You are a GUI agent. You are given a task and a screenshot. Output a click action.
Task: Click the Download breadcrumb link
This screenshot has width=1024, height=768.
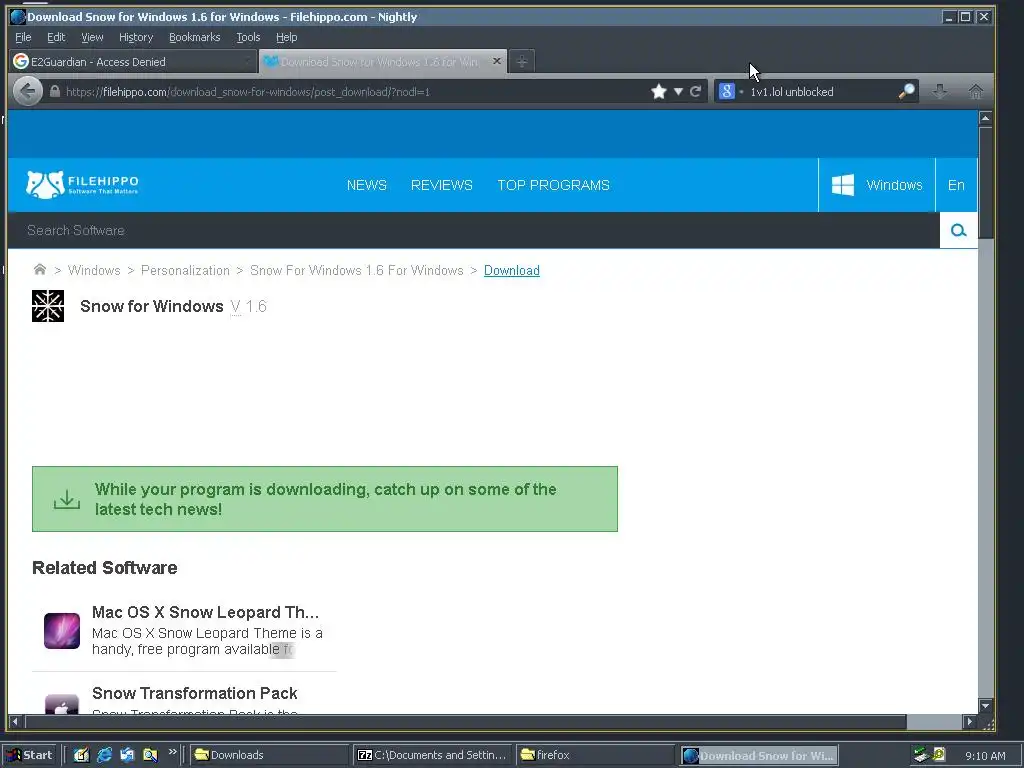coord(511,270)
